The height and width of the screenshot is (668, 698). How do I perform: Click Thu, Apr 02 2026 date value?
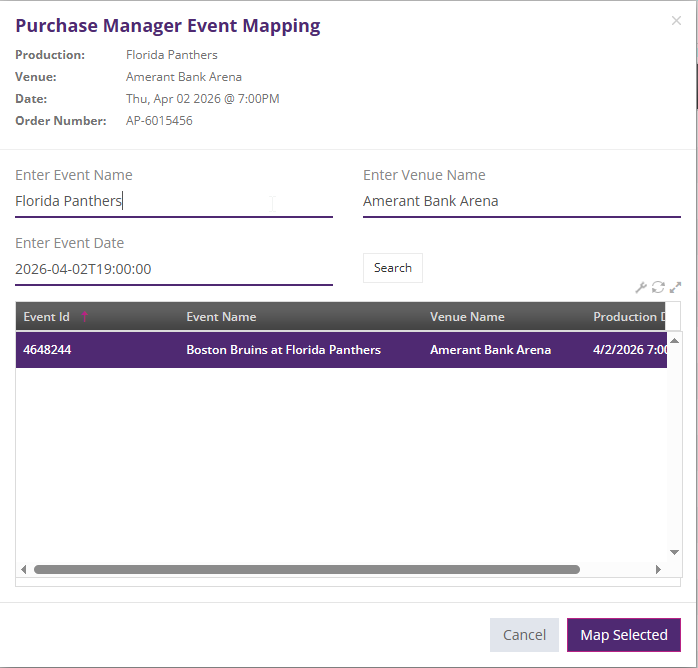(x=203, y=99)
